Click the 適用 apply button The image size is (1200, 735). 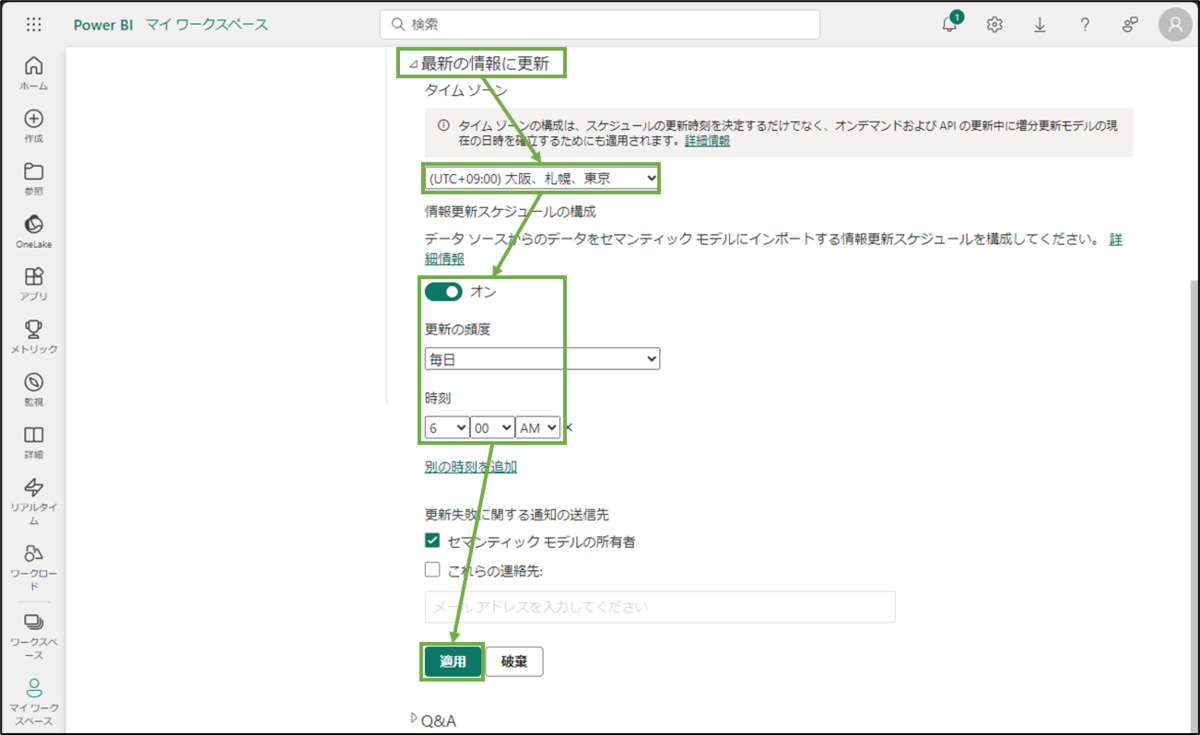(453, 661)
